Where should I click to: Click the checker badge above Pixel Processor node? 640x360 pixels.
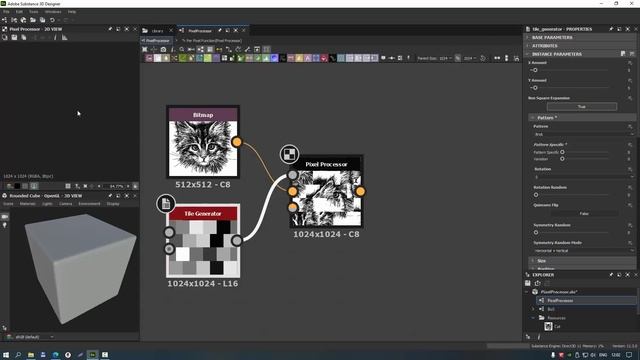click(289, 154)
